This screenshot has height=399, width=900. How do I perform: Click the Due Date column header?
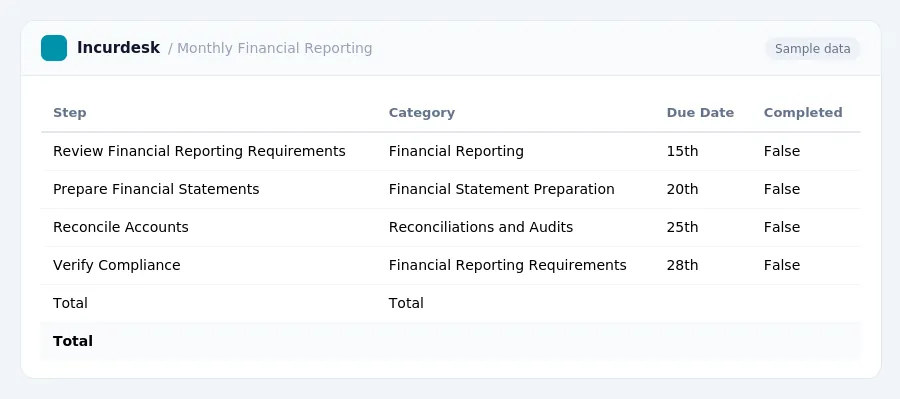(700, 113)
